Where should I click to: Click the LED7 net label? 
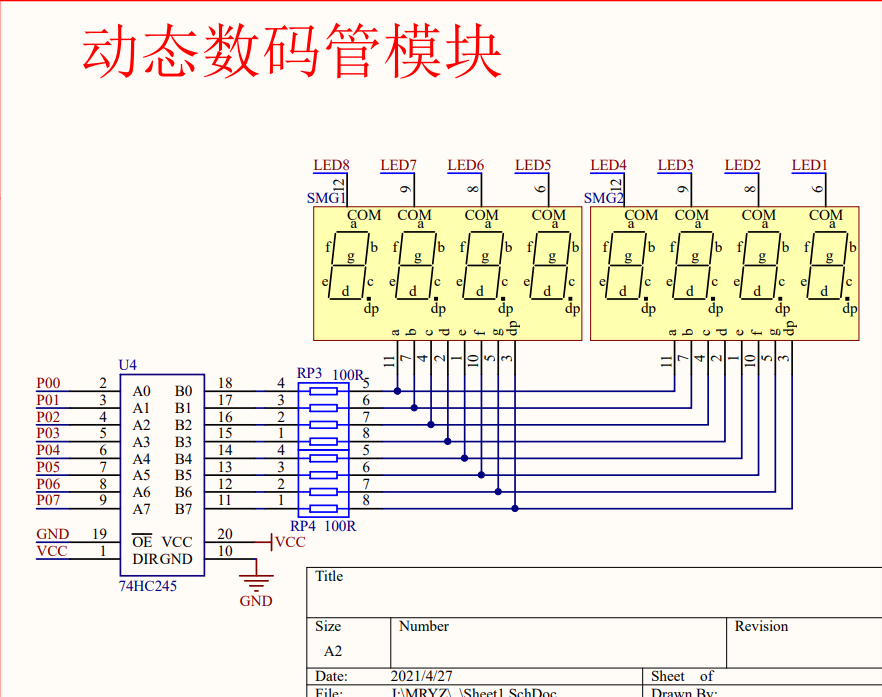pos(398,165)
